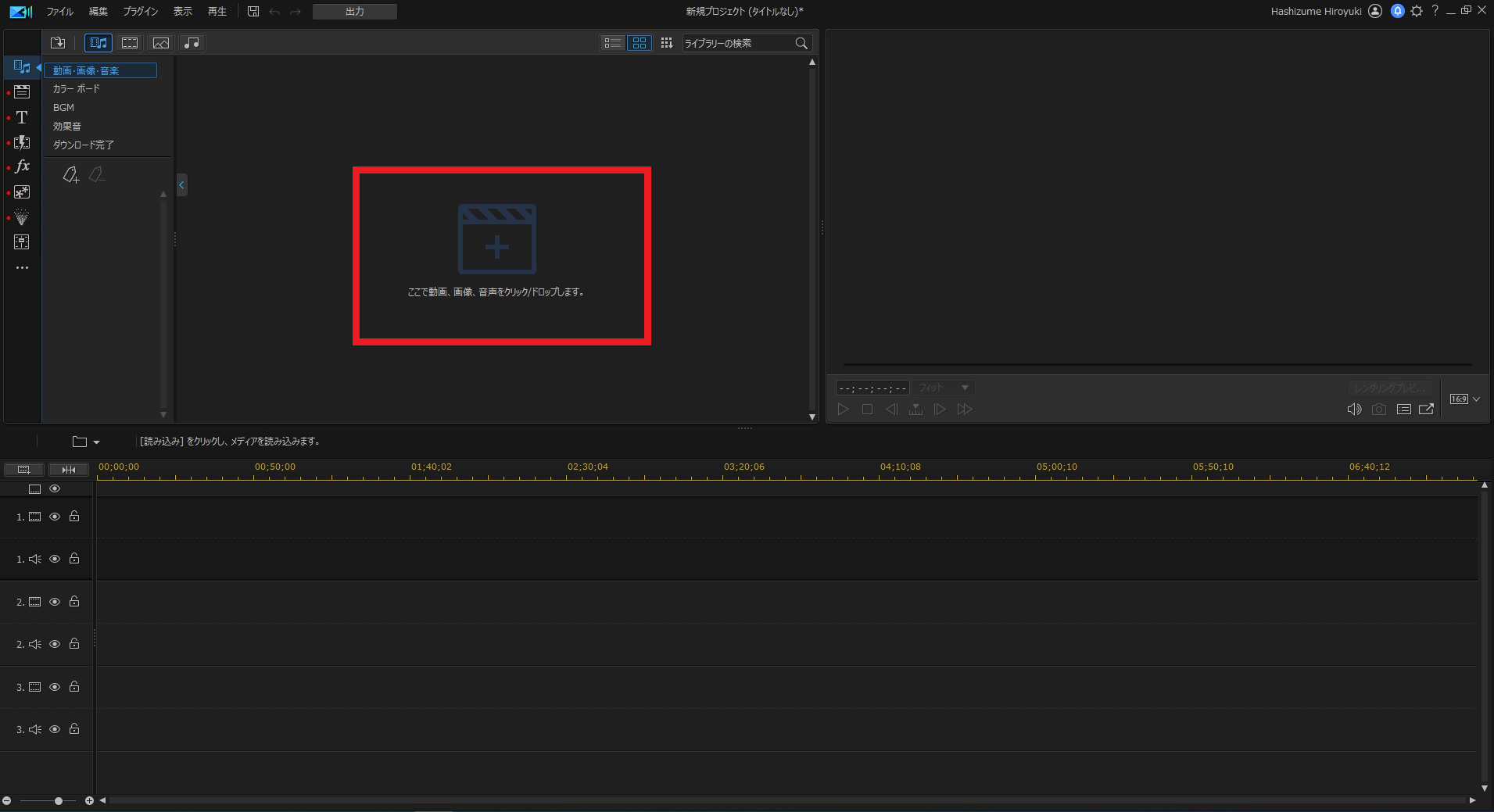The height and width of the screenshot is (812, 1494).
Task: Open the Title Room (T) icon
Action: [x=22, y=117]
